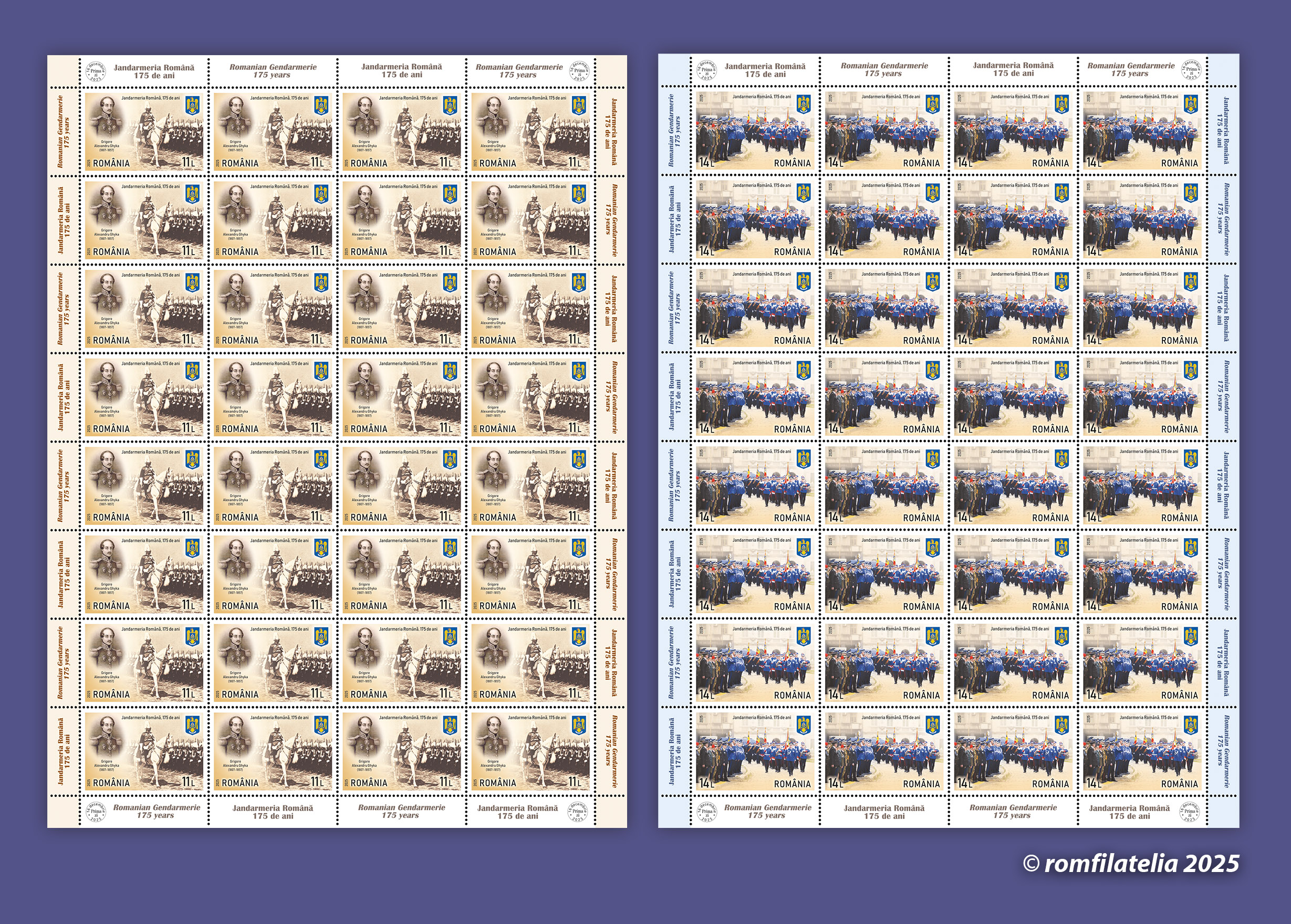Click the first-day postmark at the right sheet's bottom-left corner

click(x=706, y=812)
